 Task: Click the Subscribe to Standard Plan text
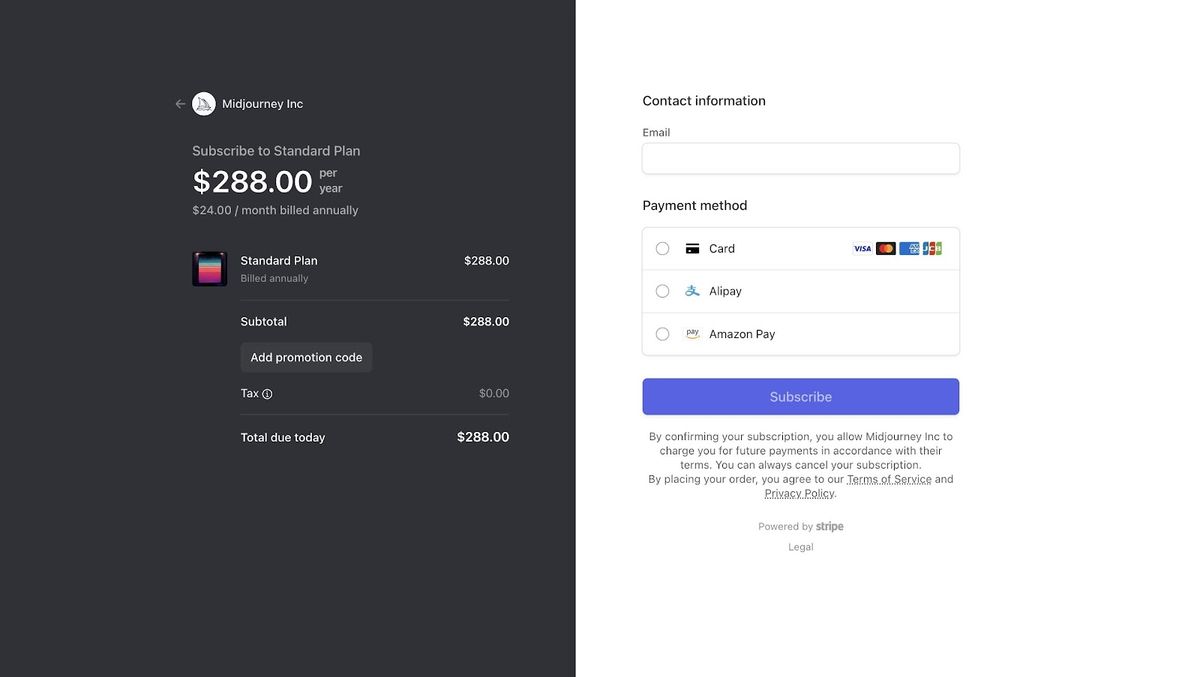[276, 151]
